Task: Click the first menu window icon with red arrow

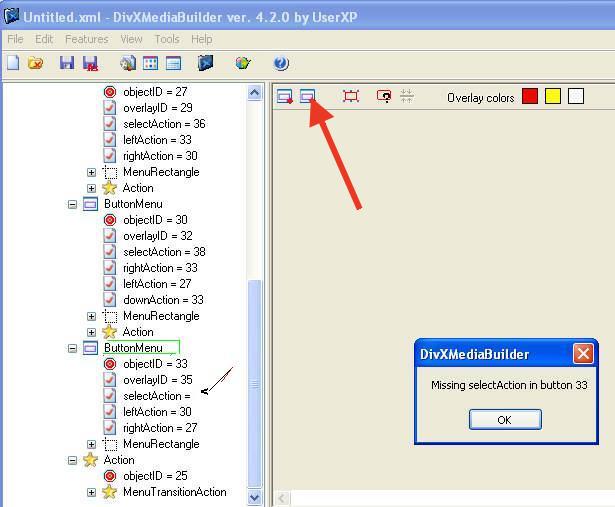Action: (x=285, y=96)
